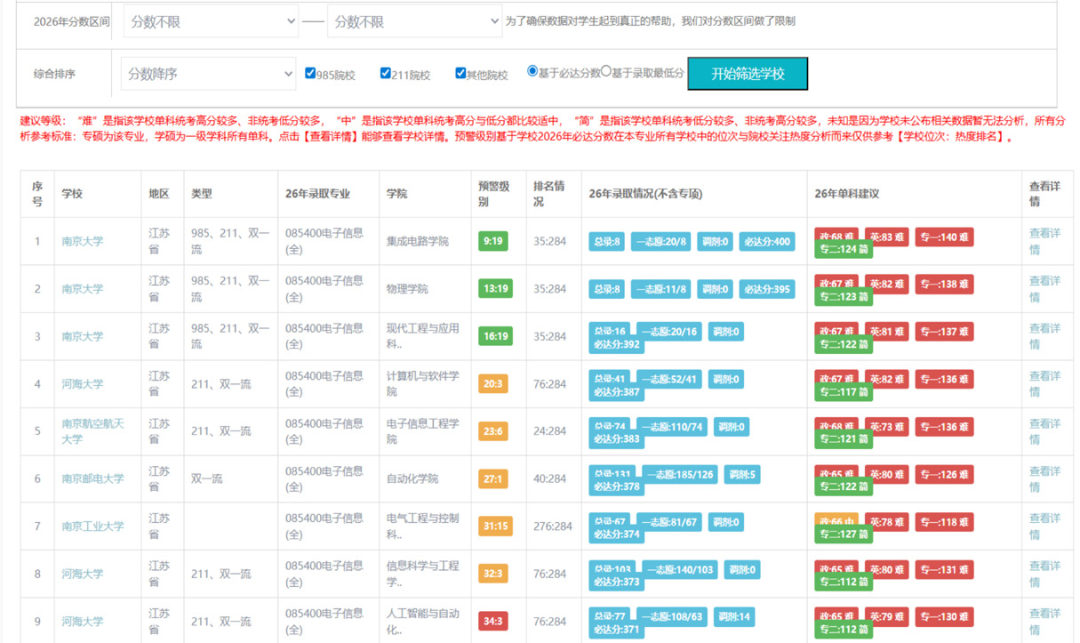The width and height of the screenshot is (1080, 643).
Task: Click the green 9:19 warning level badge
Action: tap(492, 242)
